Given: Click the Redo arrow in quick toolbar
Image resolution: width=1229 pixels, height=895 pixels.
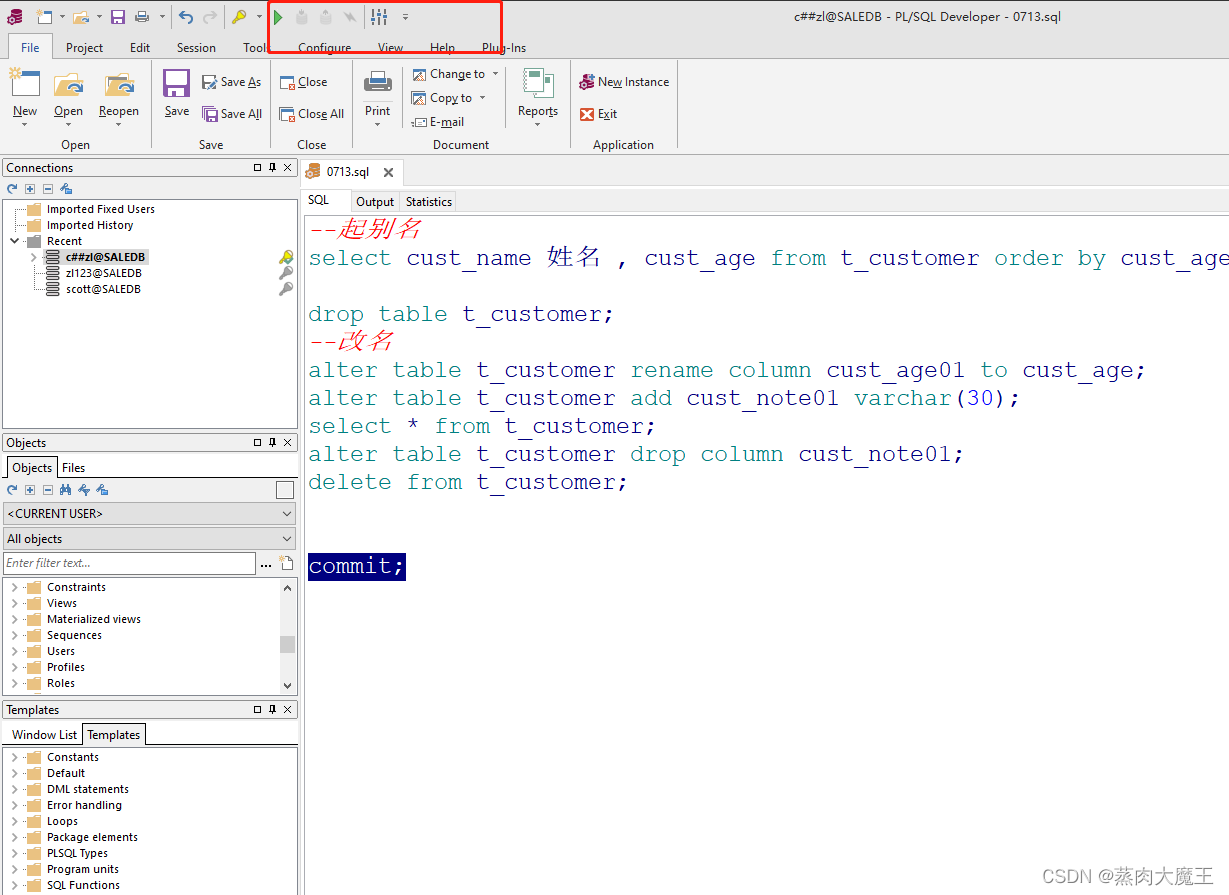Looking at the screenshot, I should 210,17.
